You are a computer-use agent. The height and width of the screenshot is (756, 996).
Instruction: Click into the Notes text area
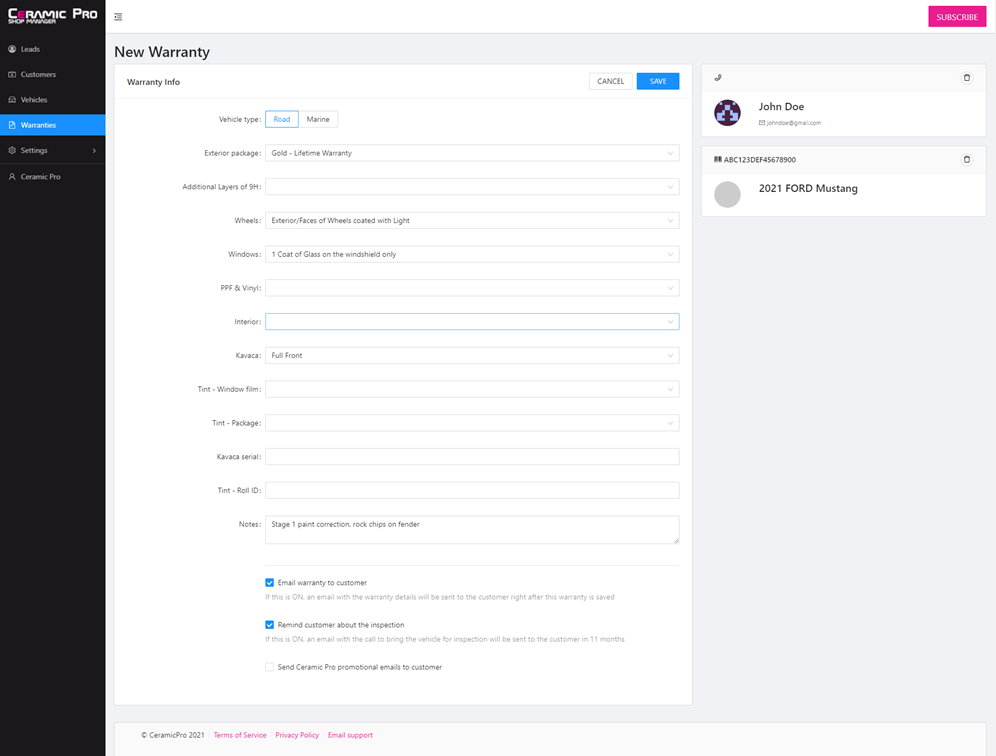472,530
